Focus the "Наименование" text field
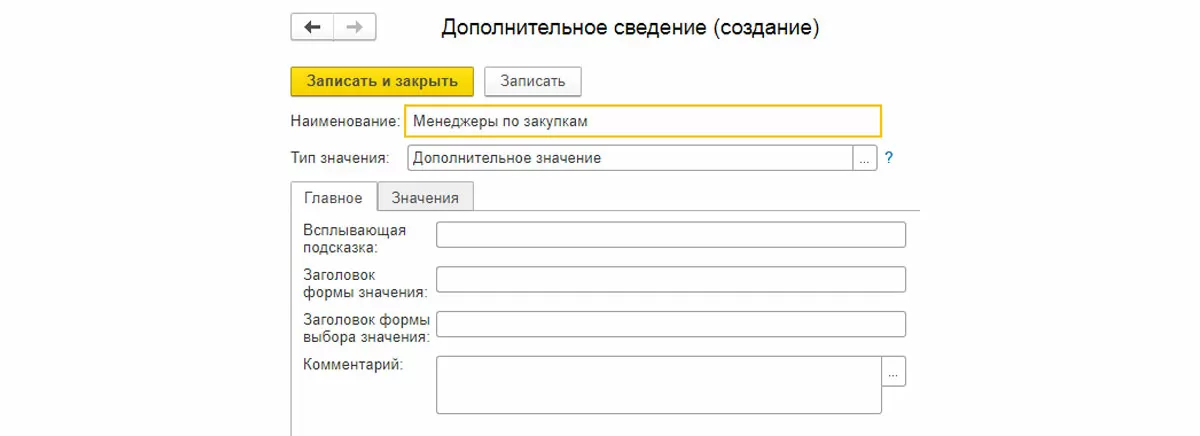 (x=643, y=121)
